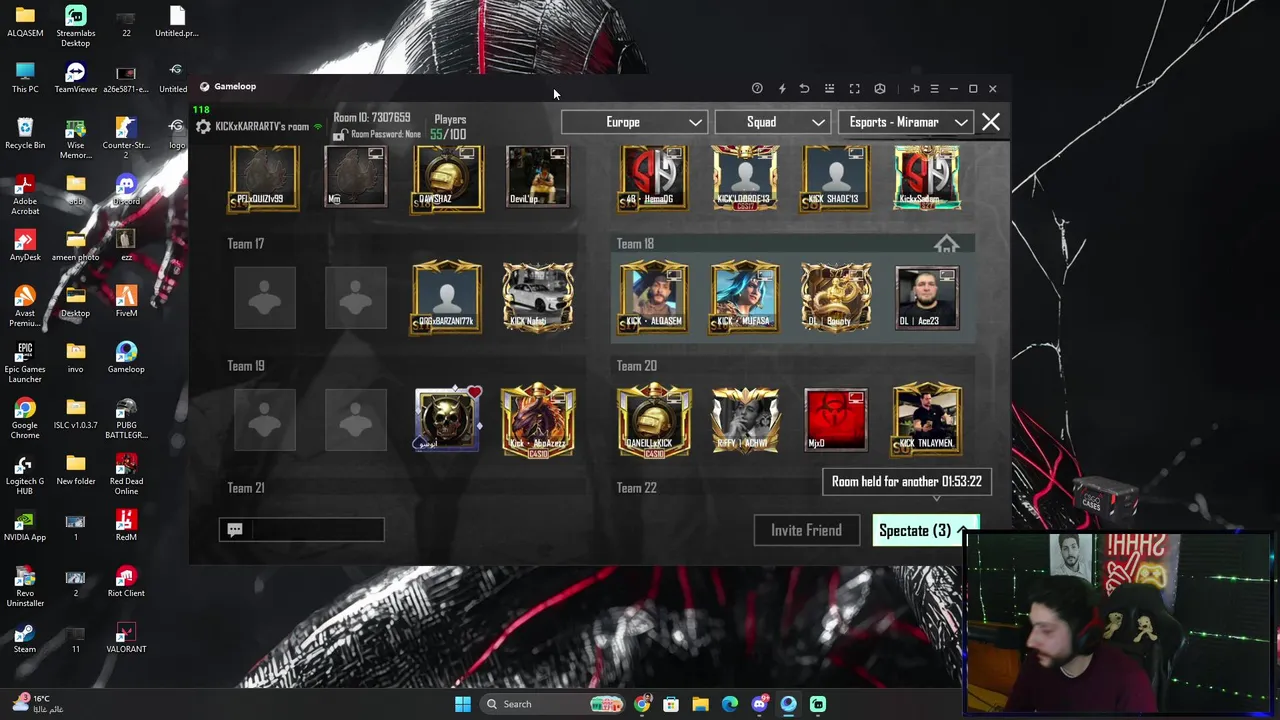The width and height of the screenshot is (1280, 720).
Task: Select player DevilUp avatar
Action: tap(538, 177)
